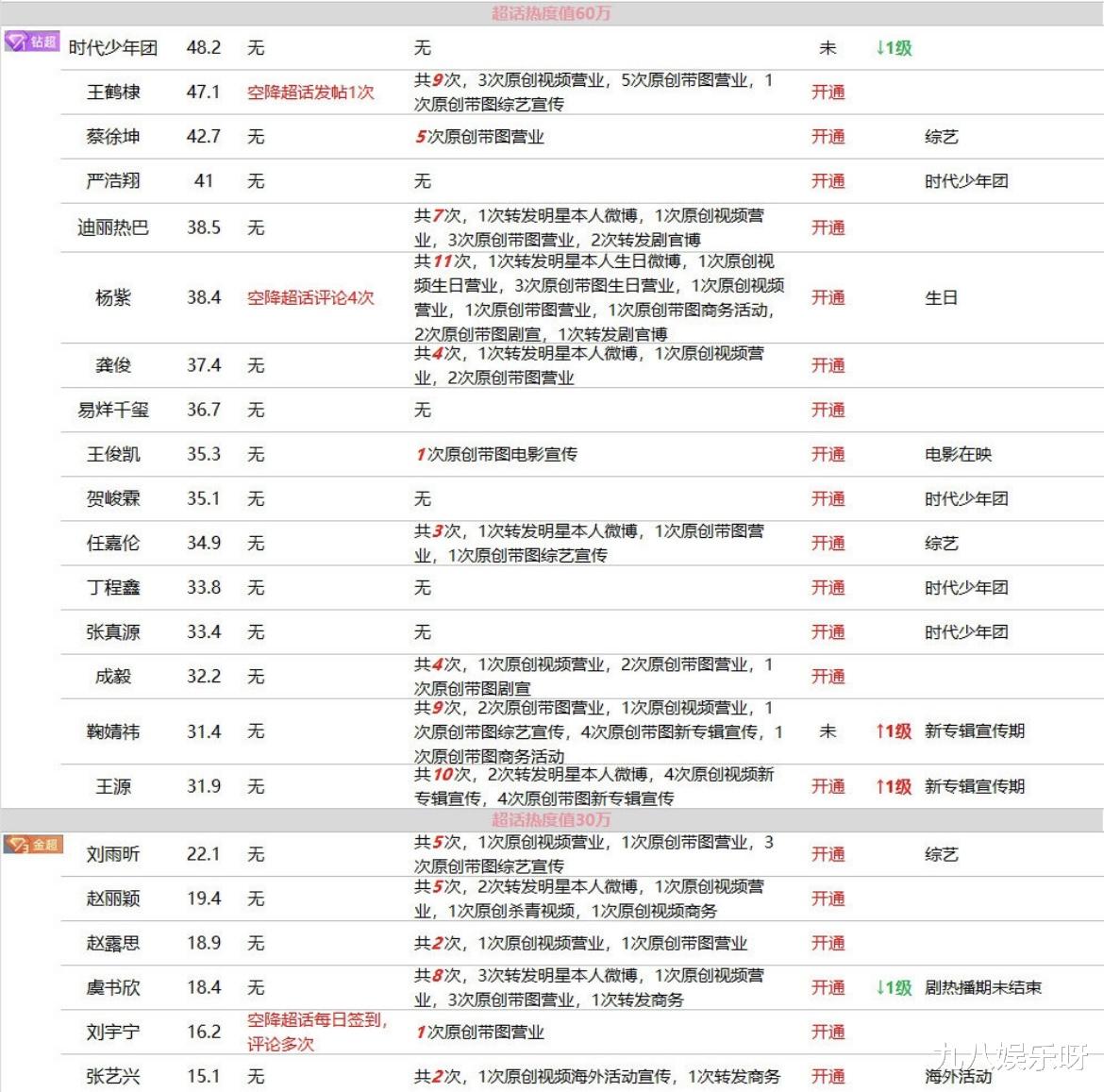Click the green ↓1级 in 虞书欣 row
Screen dimensions: 1104x1092
point(894,987)
